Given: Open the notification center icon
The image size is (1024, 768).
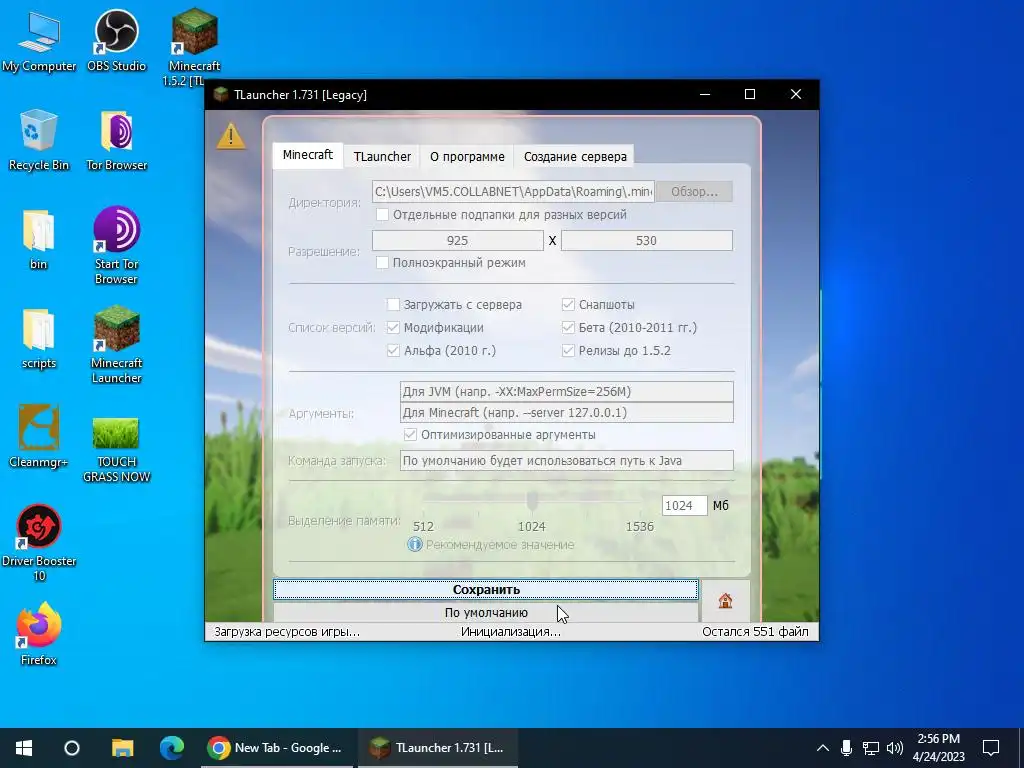Looking at the screenshot, I should (991, 748).
